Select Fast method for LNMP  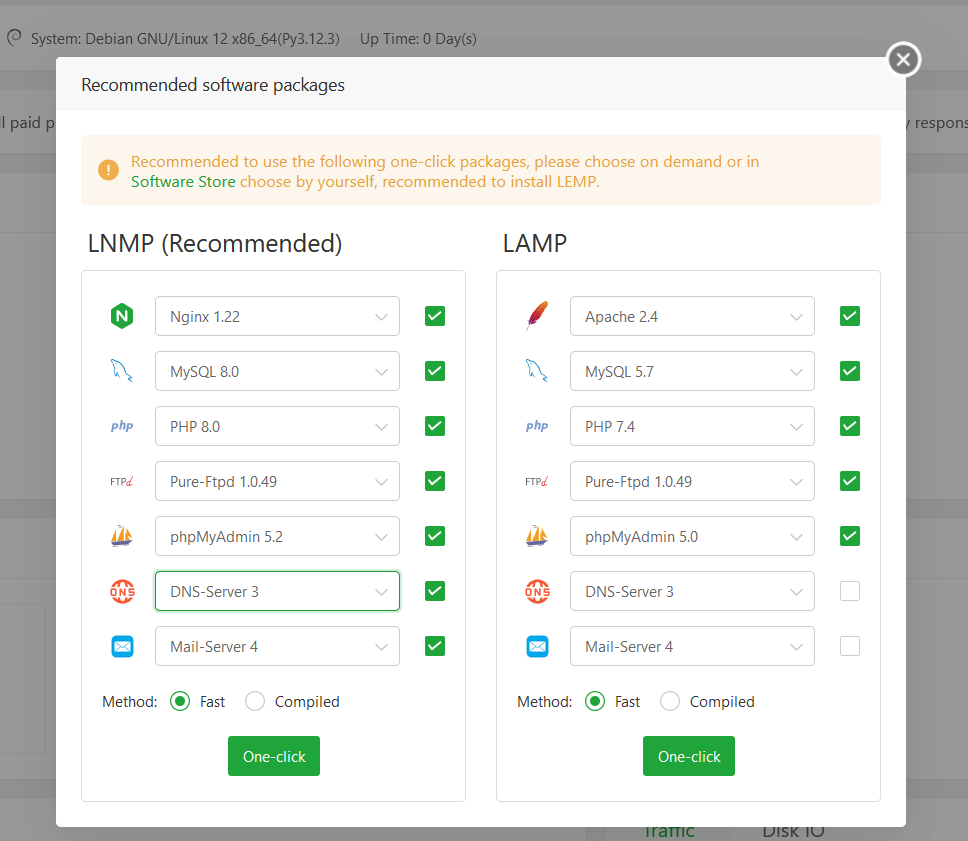(x=180, y=701)
